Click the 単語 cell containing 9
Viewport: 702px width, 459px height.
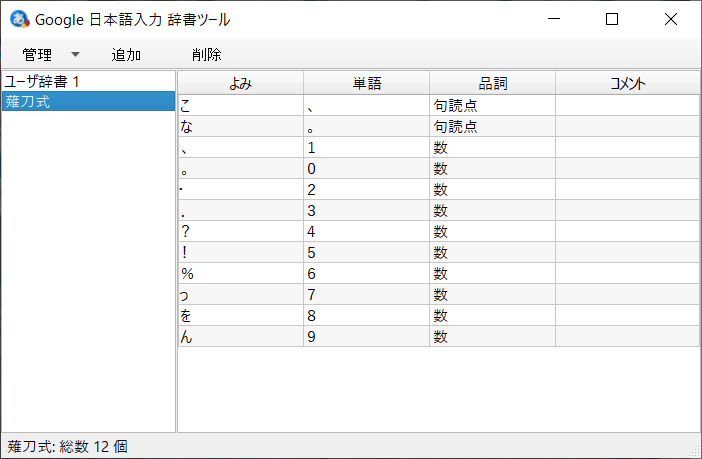tap(367, 337)
